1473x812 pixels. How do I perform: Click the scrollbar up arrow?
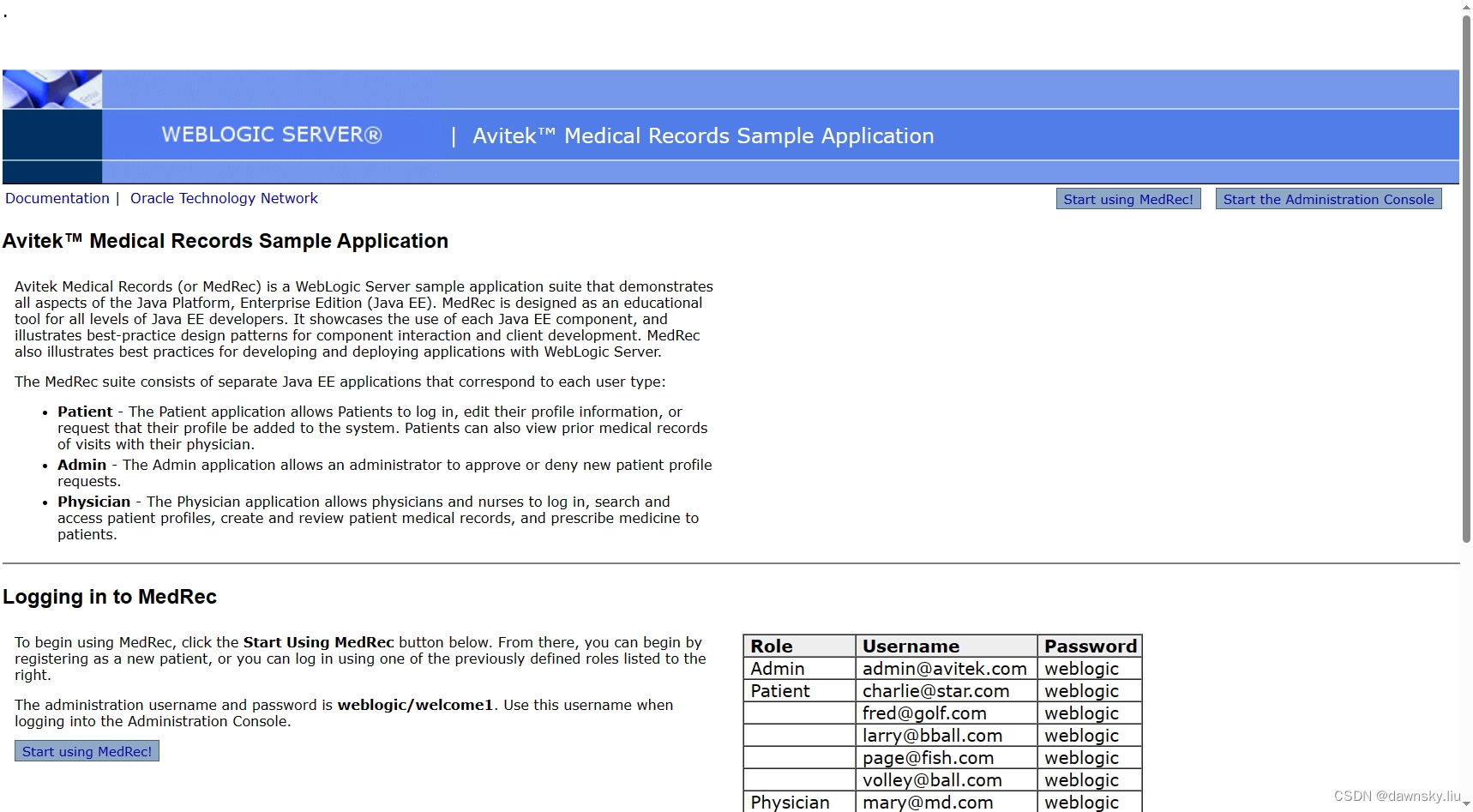(1466, 7)
